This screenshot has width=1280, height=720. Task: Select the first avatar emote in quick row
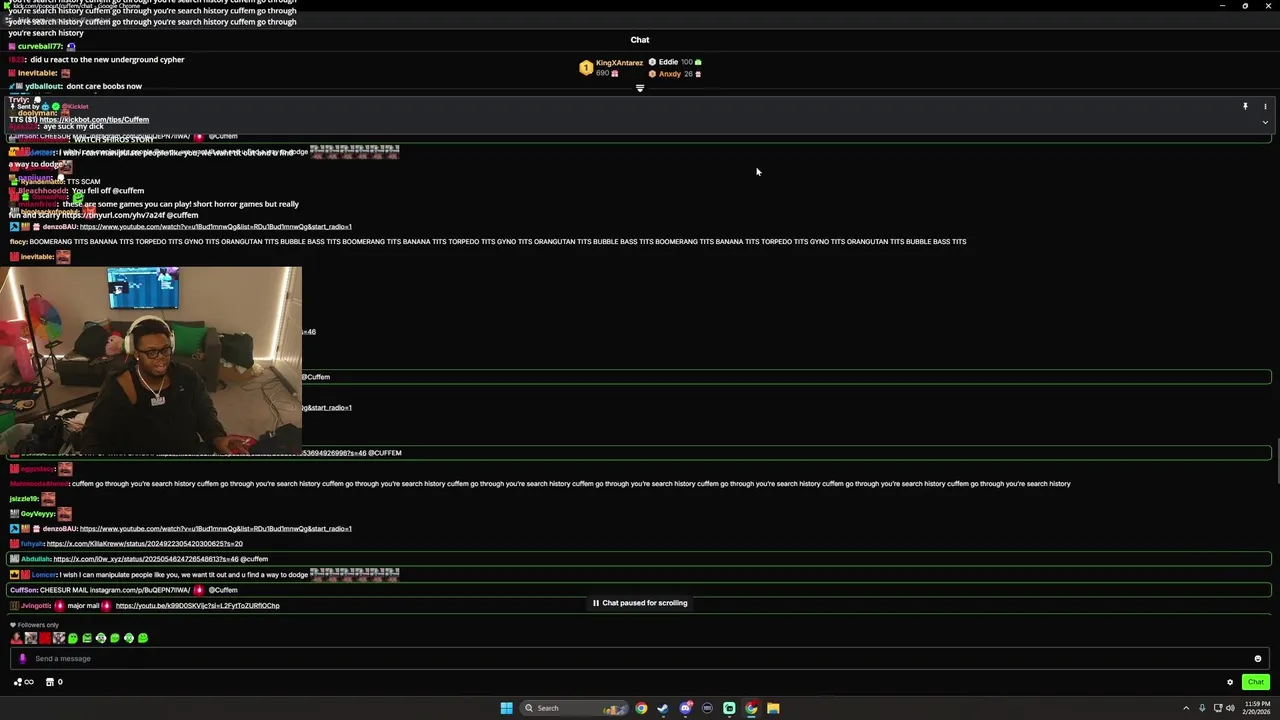[17, 638]
